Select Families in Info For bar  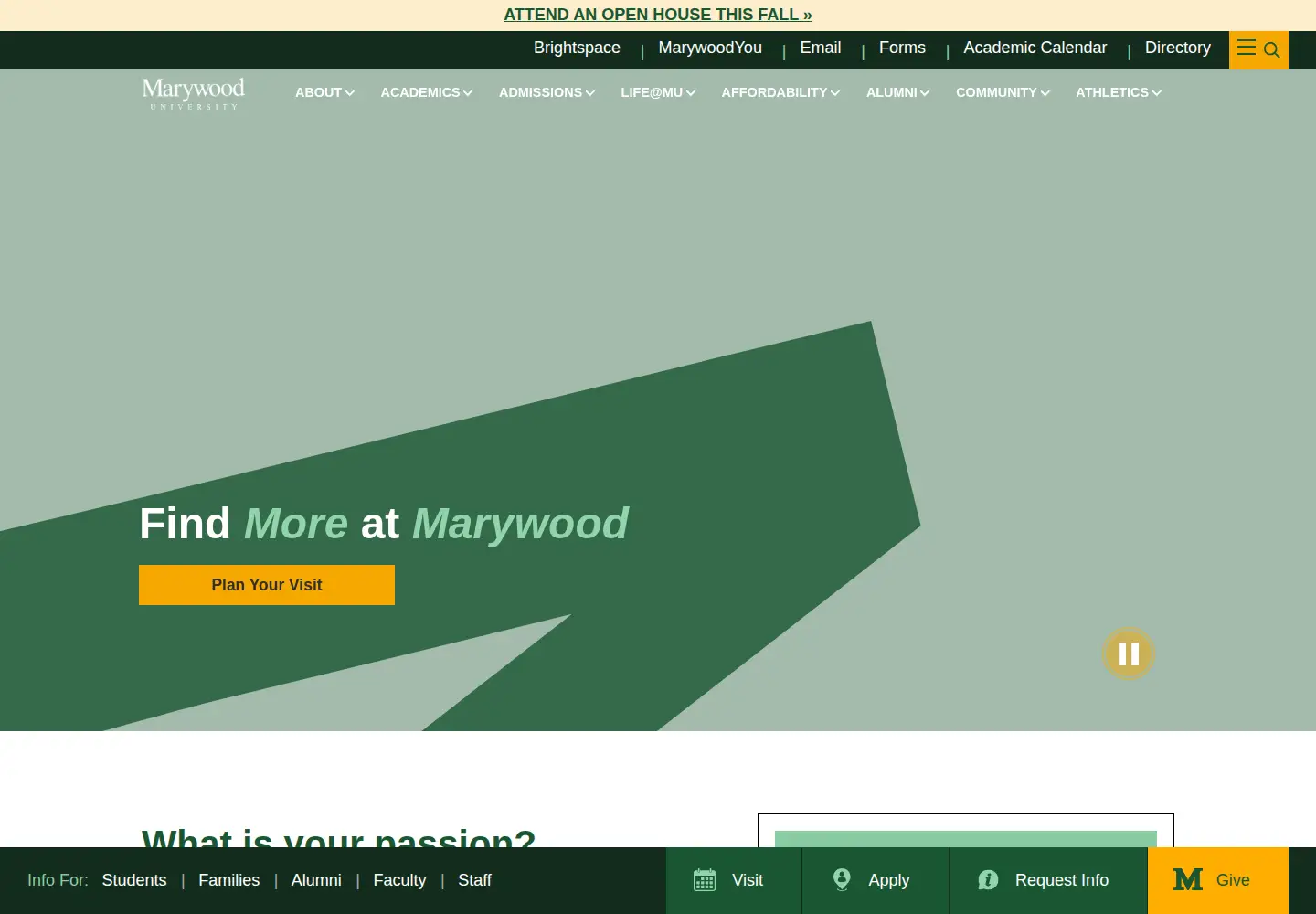(229, 880)
